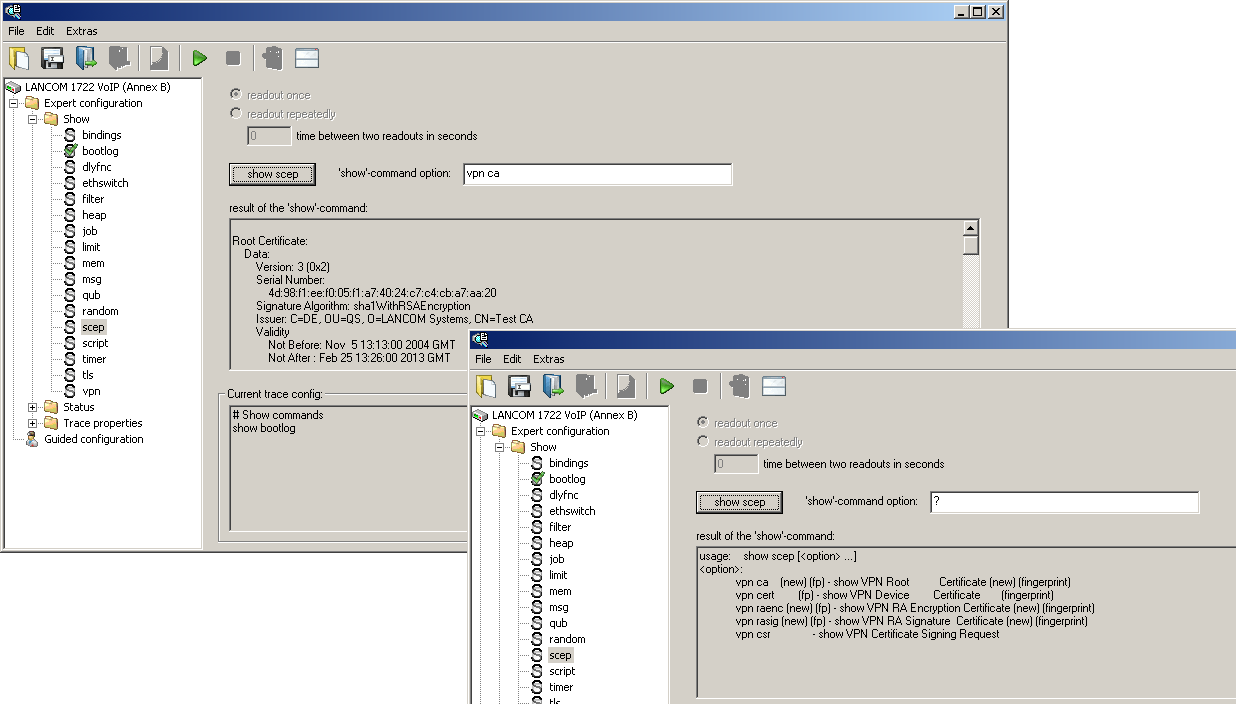This screenshot has width=1236, height=704.
Task: Click the open-file folder icon in the background window toolbar
Action: [x=20, y=58]
